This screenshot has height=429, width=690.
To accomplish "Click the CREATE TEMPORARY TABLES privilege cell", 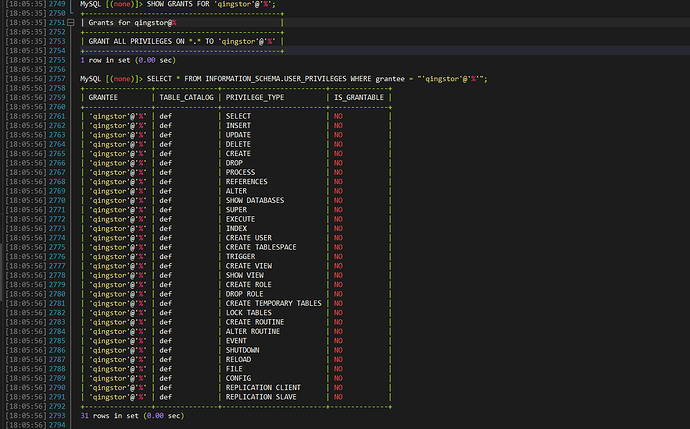I will point(273,303).
